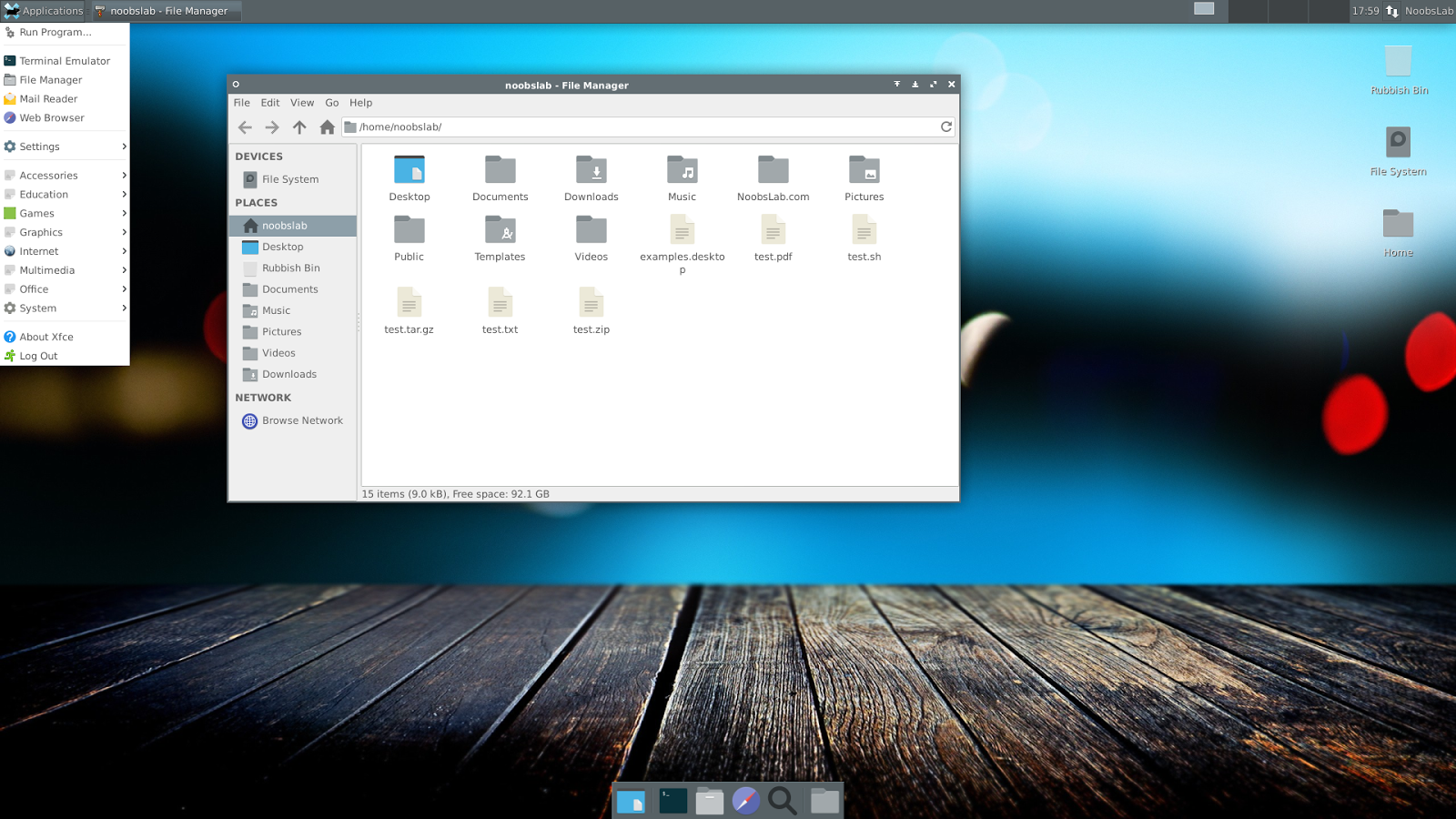Select noobslab in Places sidebar

[292, 226]
